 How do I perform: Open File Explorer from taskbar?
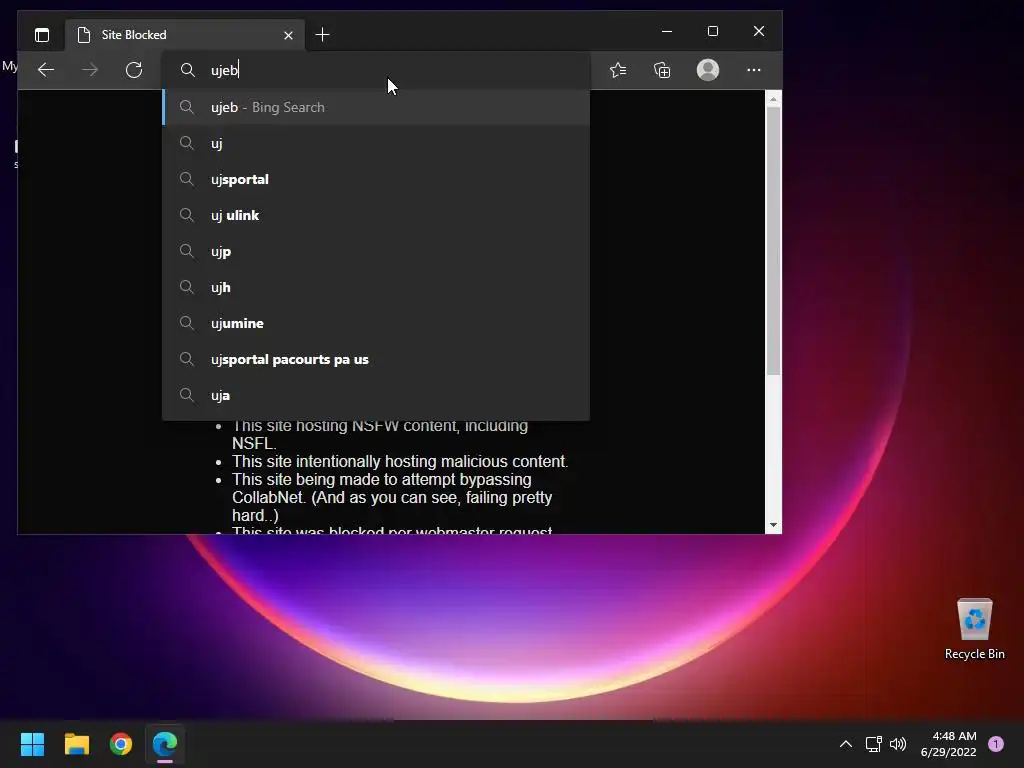coord(76,744)
